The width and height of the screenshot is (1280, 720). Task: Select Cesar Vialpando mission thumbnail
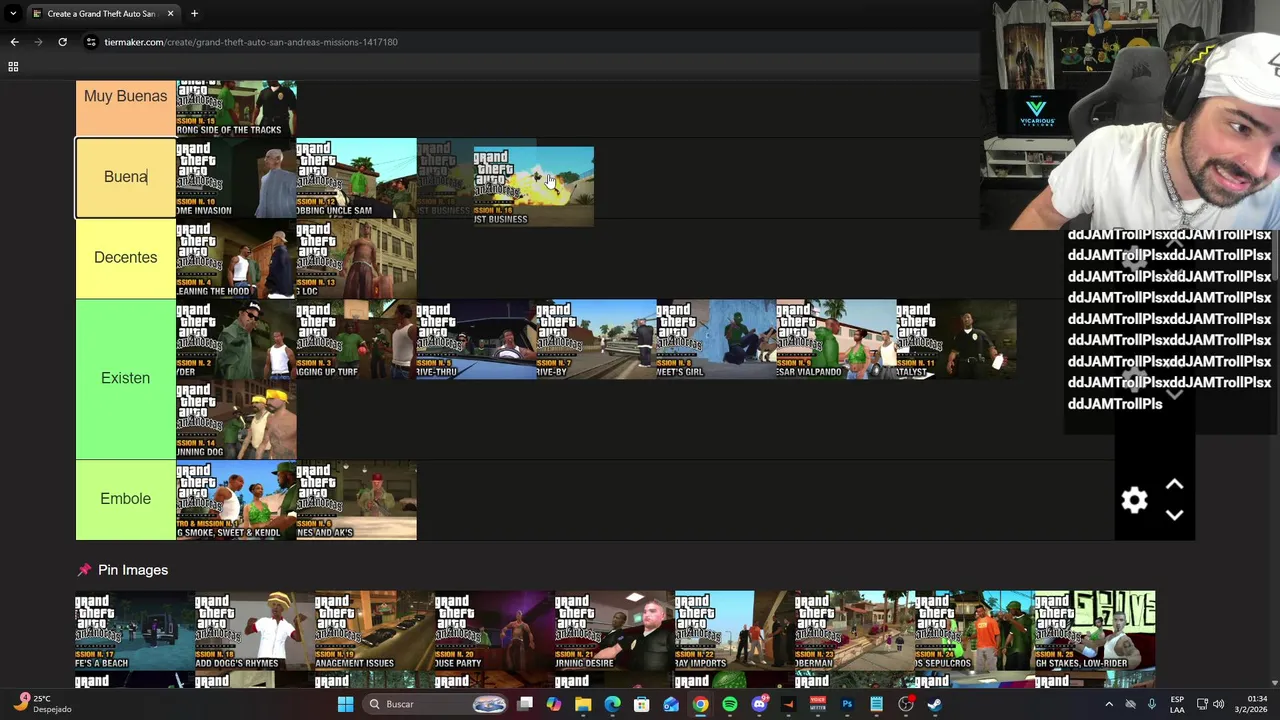(x=836, y=339)
